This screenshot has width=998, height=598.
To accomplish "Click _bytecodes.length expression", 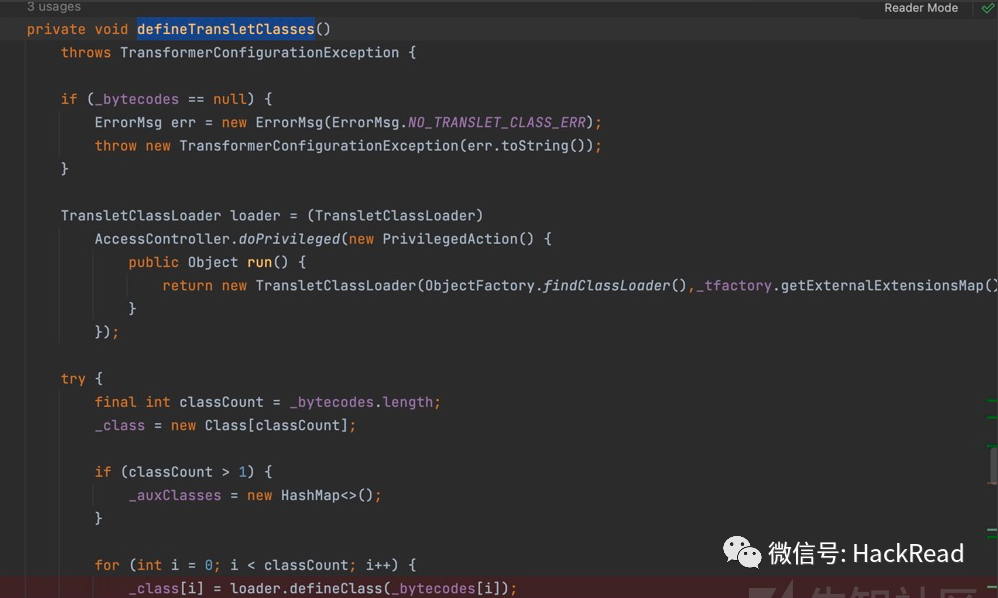I will (361, 402).
